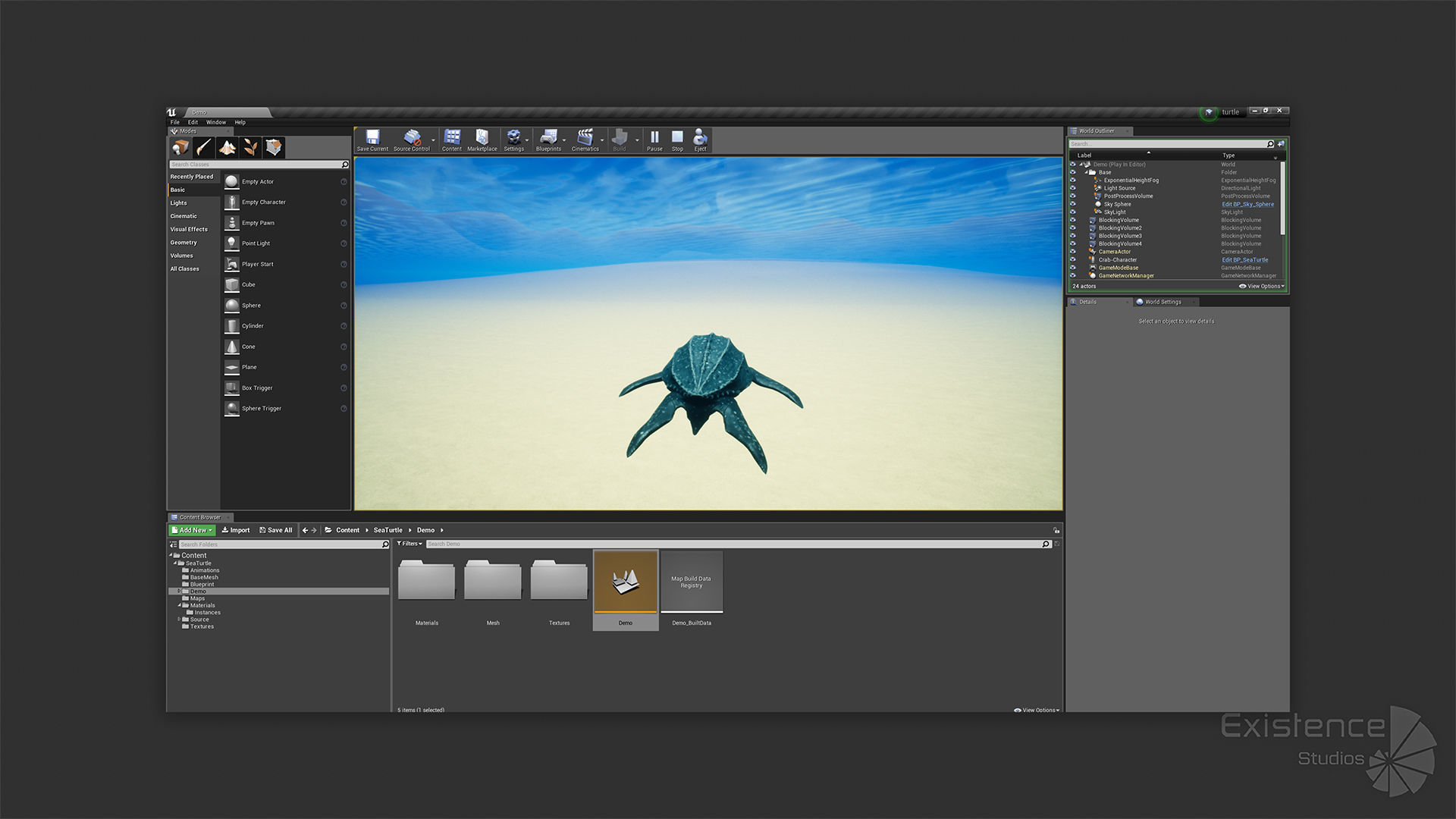Screen dimensions: 1456x819
Task: Click the Edit BP_SeaTurtle link
Action: (1244, 260)
